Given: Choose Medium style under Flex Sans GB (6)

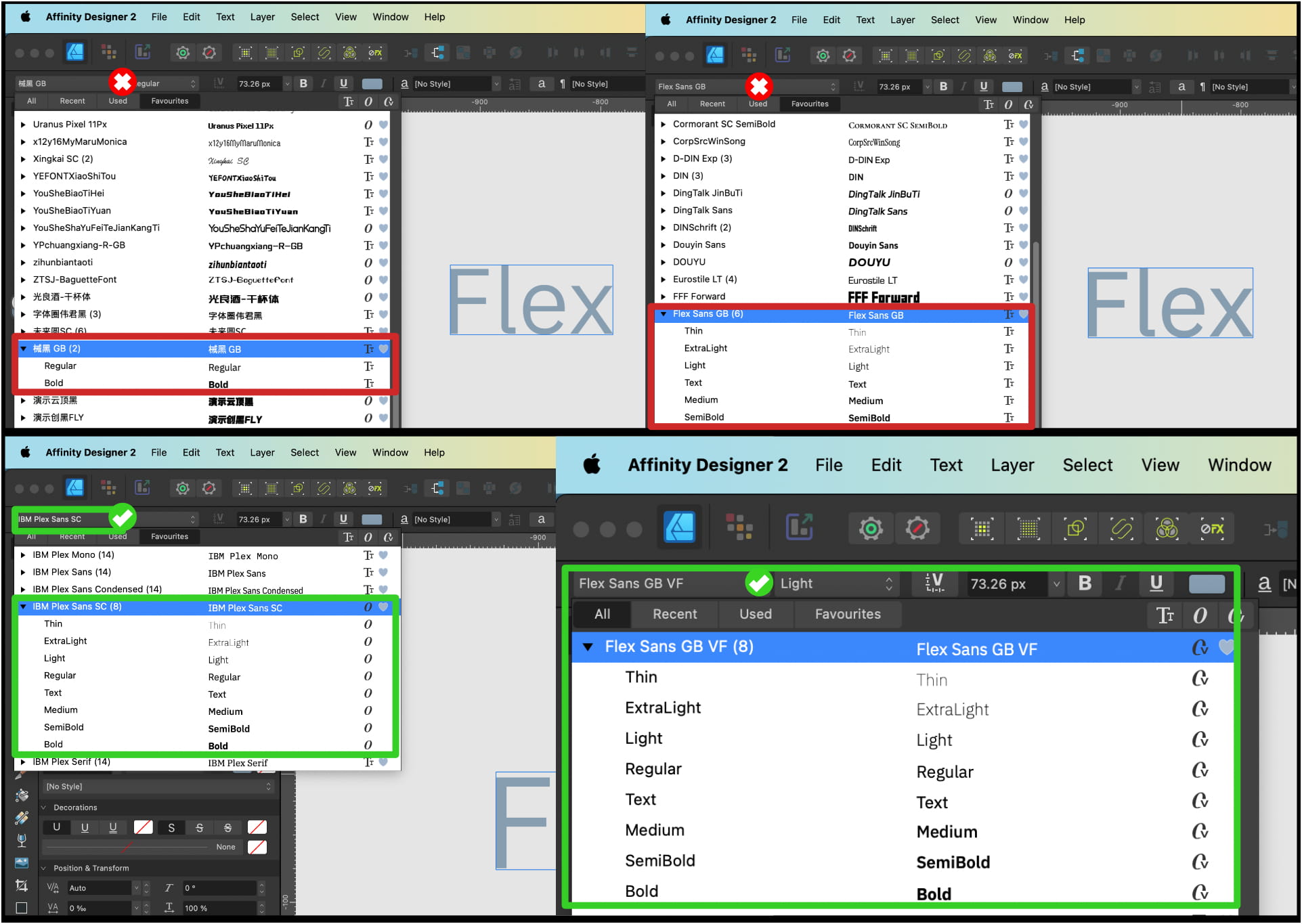Looking at the screenshot, I should [x=701, y=400].
